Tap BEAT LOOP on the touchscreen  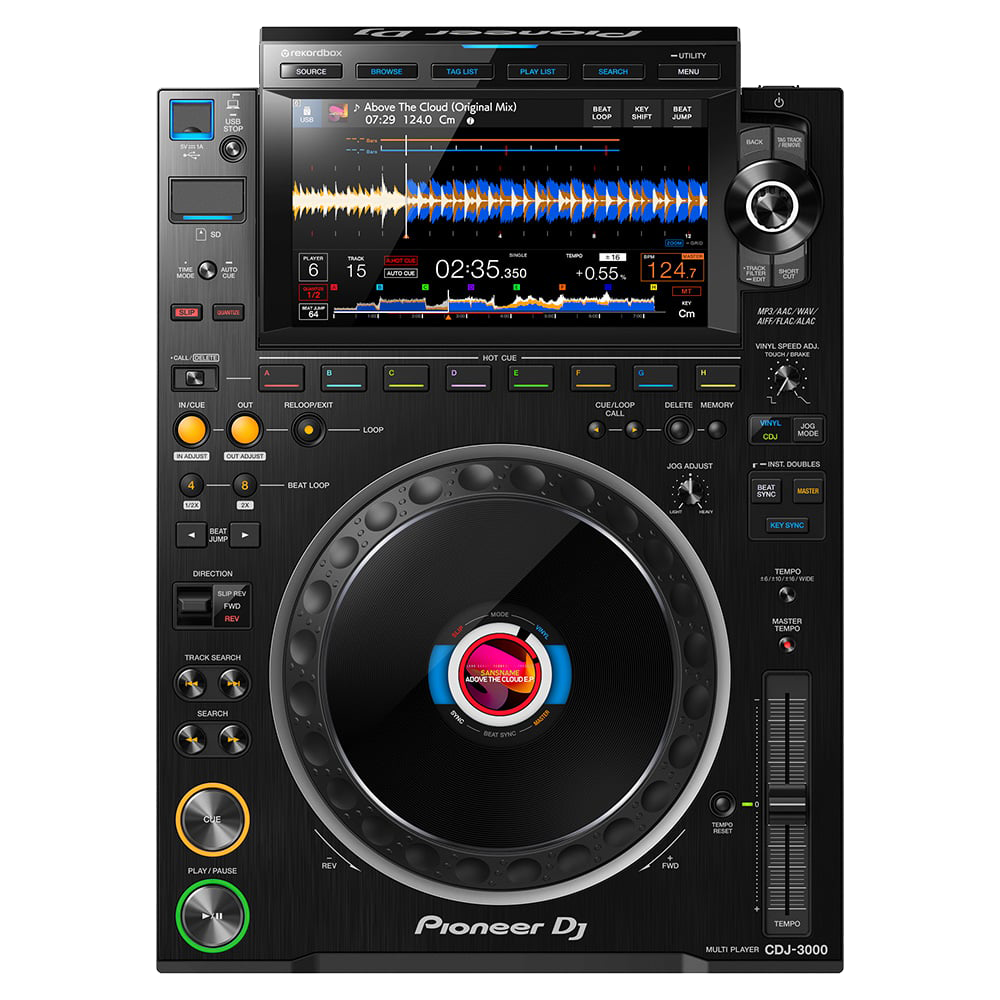click(601, 113)
